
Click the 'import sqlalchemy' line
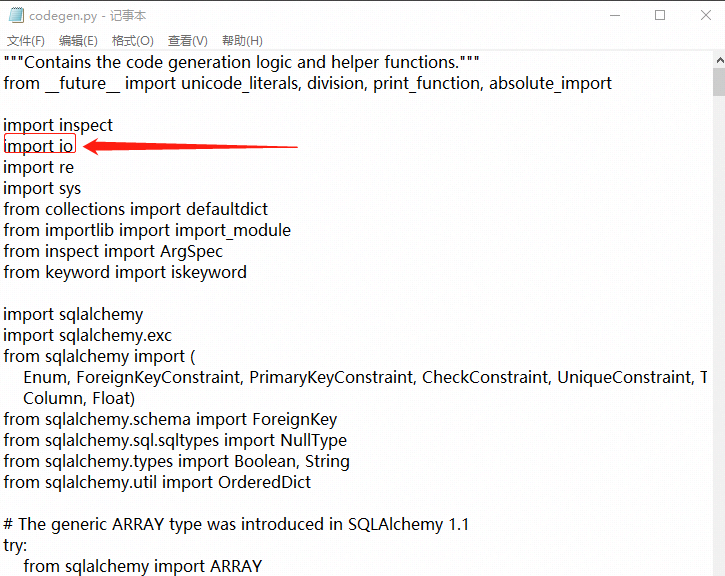73,314
